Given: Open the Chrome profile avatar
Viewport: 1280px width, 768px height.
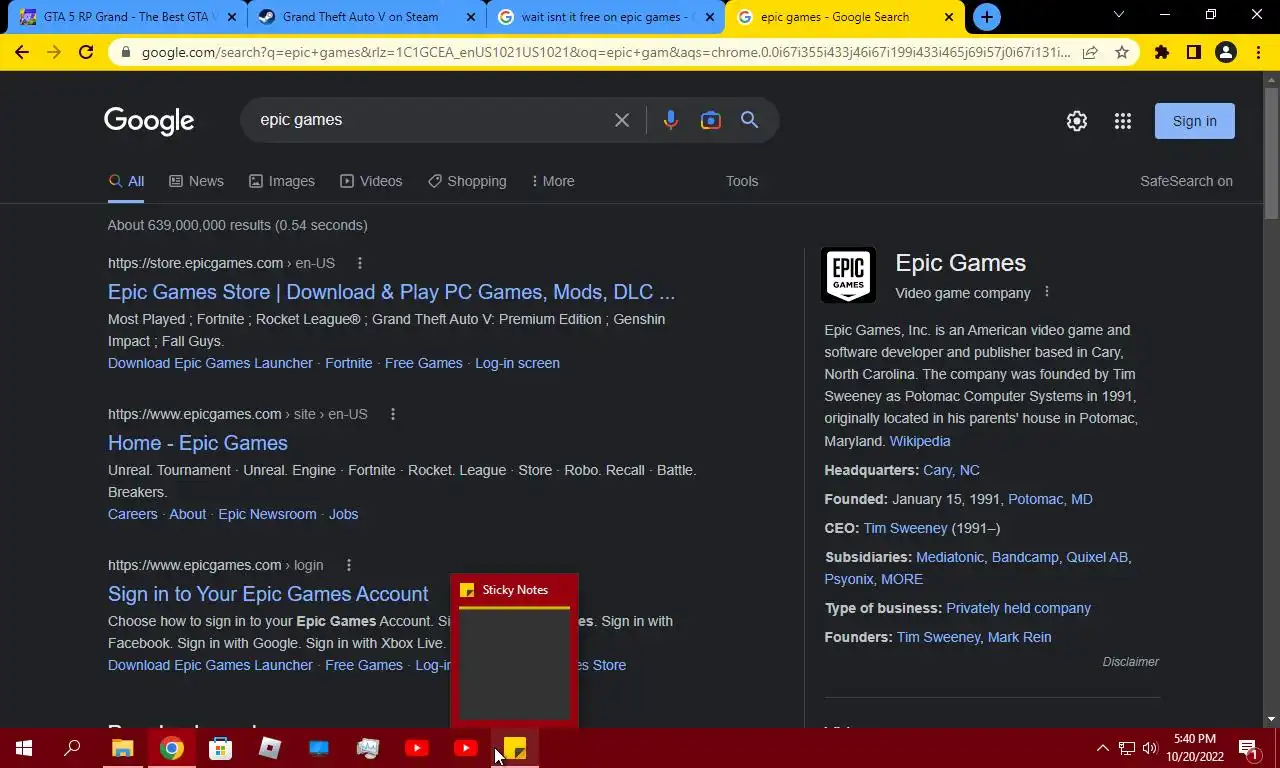Looking at the screenshot, I should [x=1226, y=52].
